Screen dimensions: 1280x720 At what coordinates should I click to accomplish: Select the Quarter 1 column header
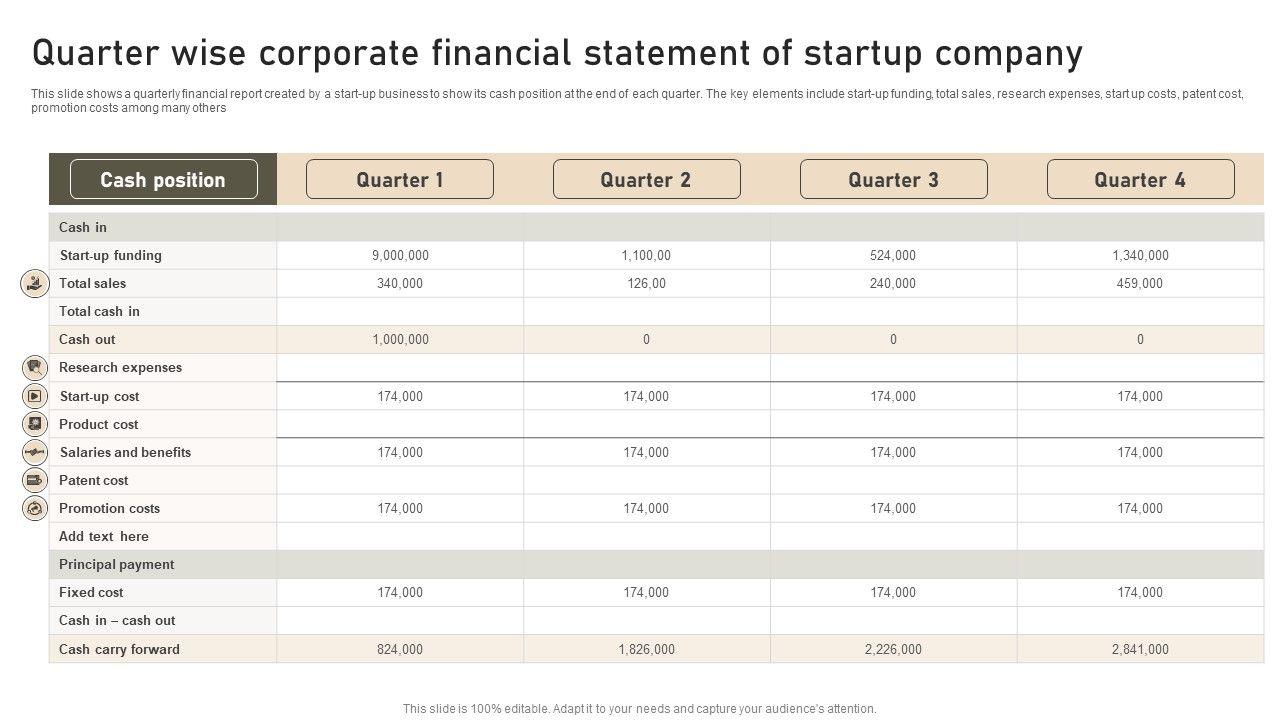[x=399, y=180]
